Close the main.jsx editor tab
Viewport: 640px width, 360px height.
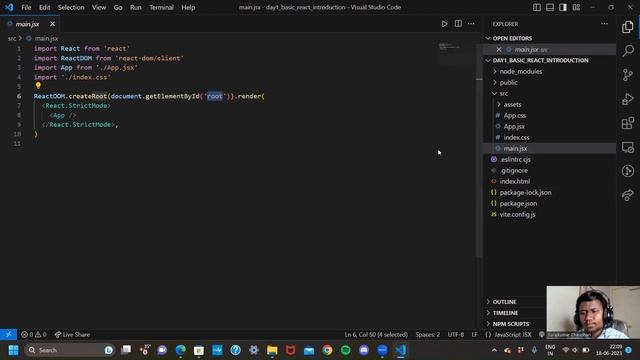52,24
